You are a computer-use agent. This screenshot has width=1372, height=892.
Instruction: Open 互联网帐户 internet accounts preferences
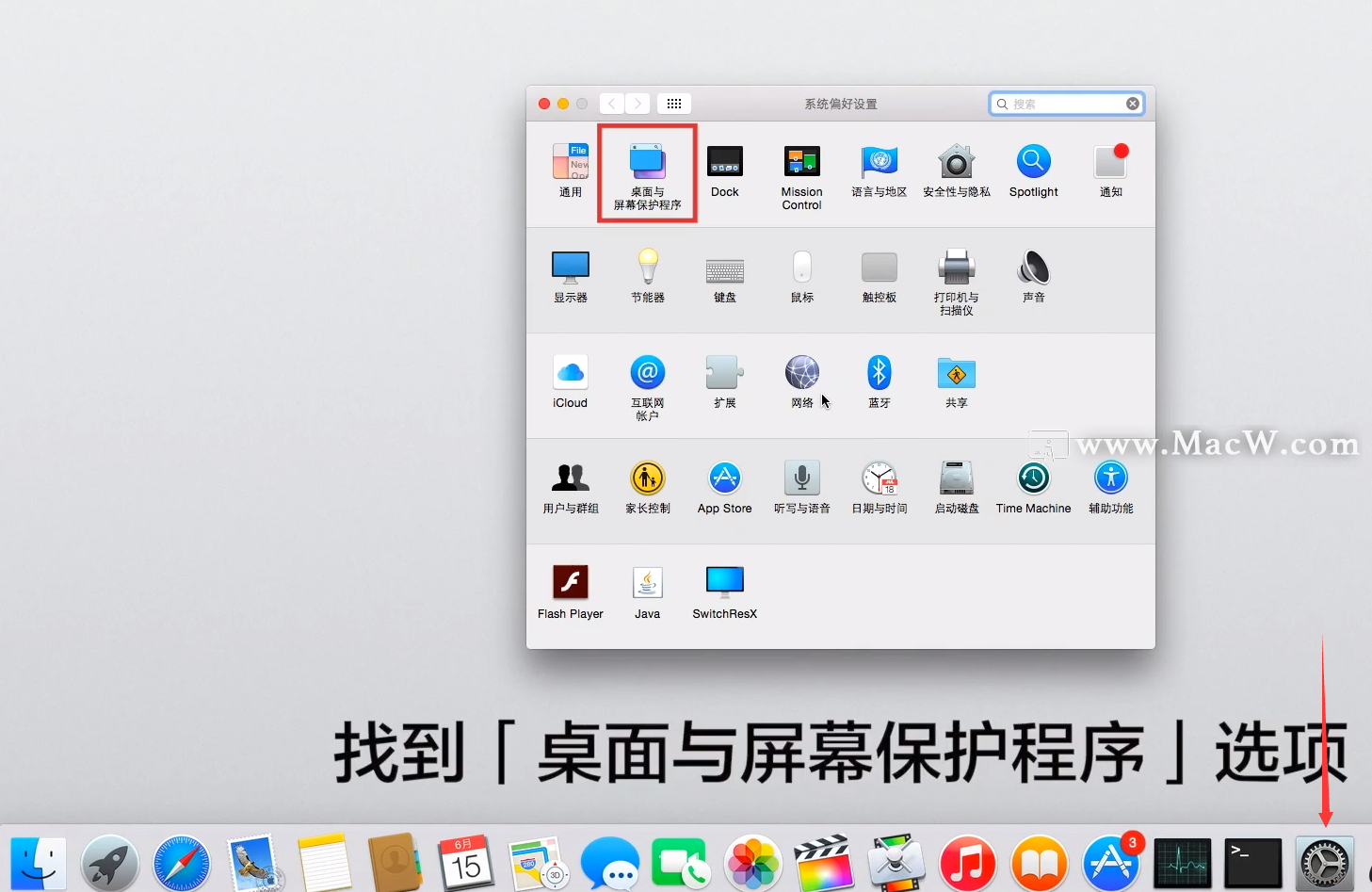point(648,386)
